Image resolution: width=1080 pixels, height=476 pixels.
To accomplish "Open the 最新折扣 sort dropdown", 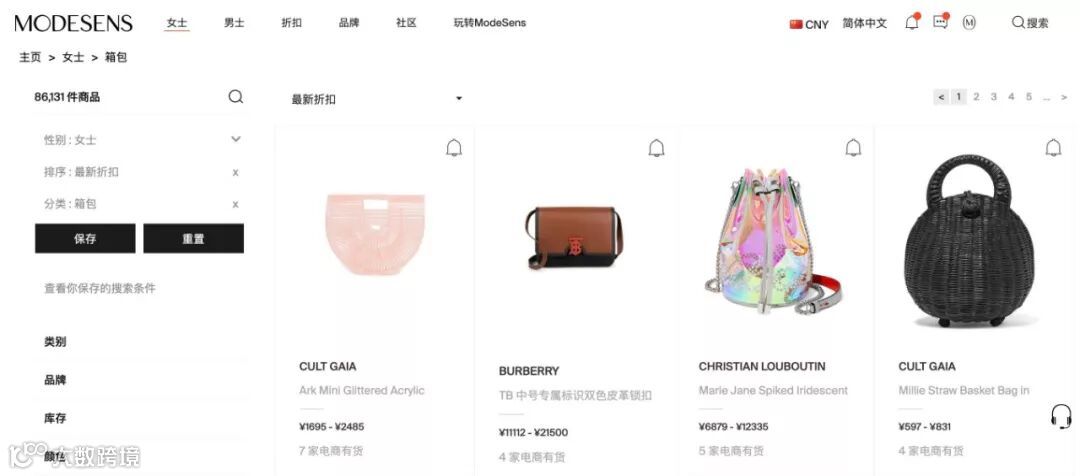I will pos(377,99).
